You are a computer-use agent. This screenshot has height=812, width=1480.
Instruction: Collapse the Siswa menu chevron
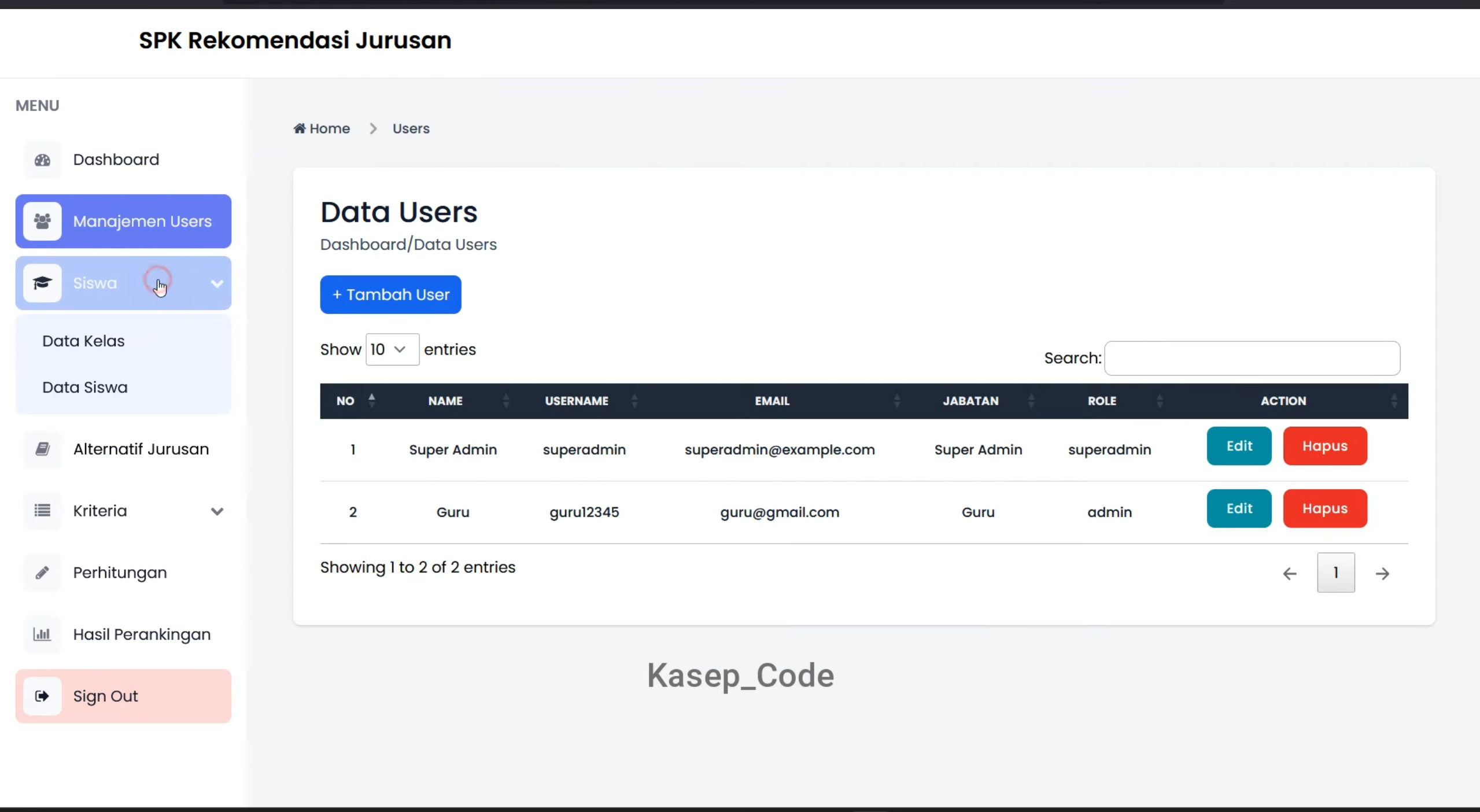(x=217, y=283)
